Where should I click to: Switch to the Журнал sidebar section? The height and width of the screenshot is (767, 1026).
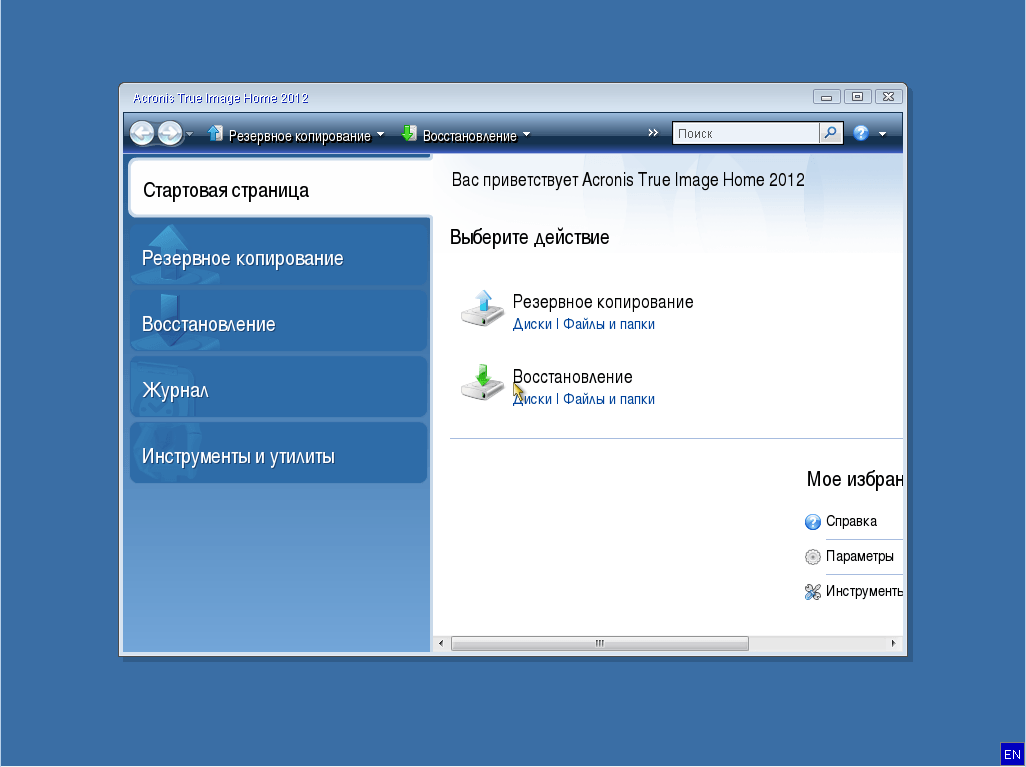point(279,387)
